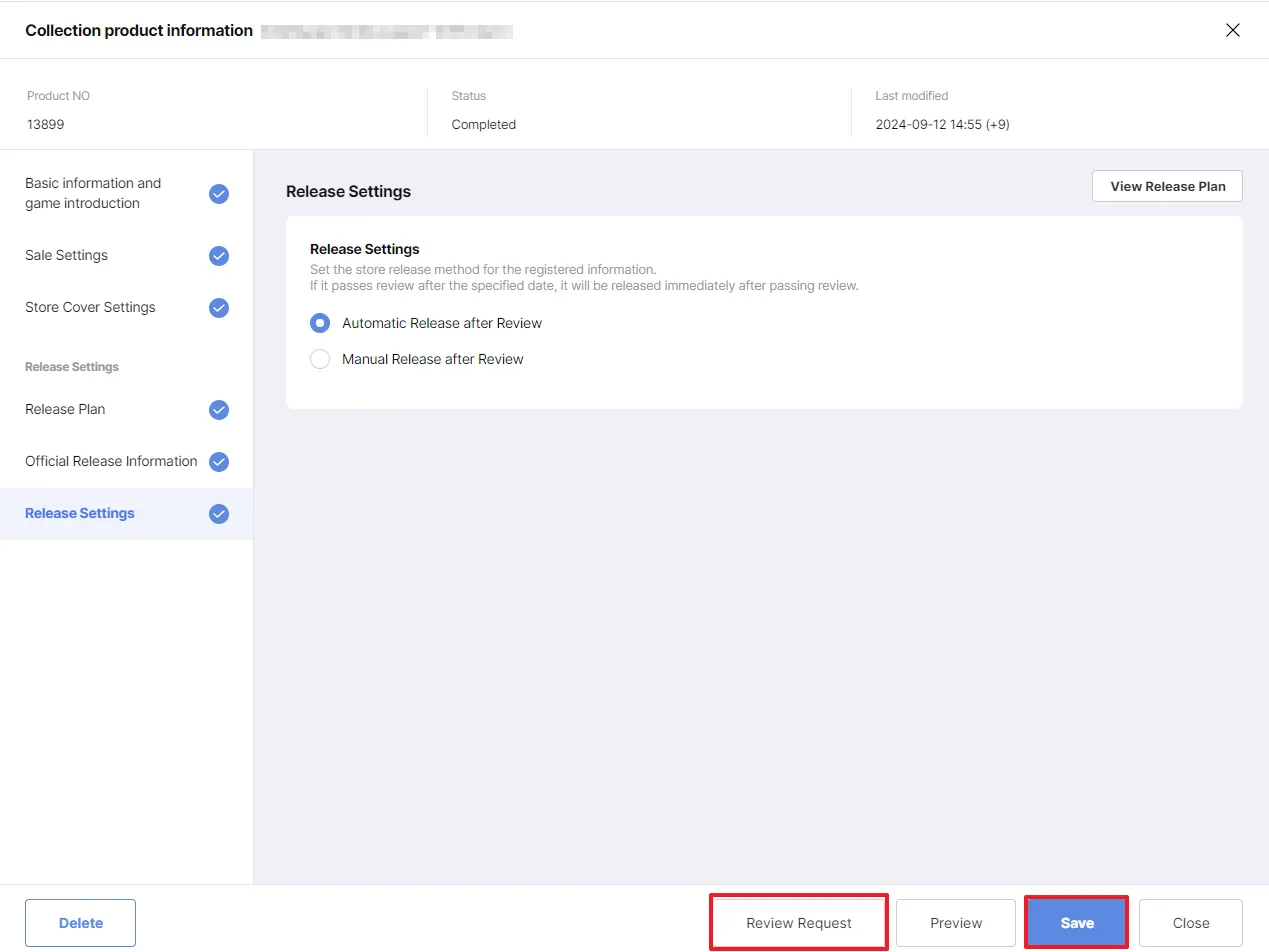Open Official Release Information section
This screenshot has height=952, width=1269.
pos(111,461)
